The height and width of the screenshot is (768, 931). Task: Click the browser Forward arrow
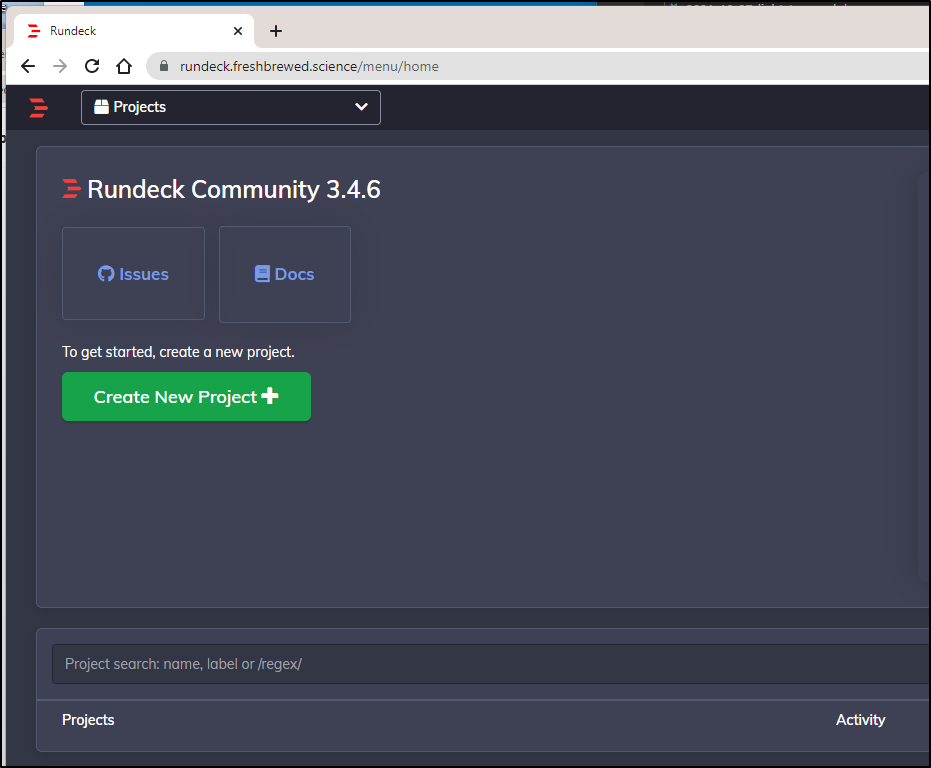click(60, 66)
